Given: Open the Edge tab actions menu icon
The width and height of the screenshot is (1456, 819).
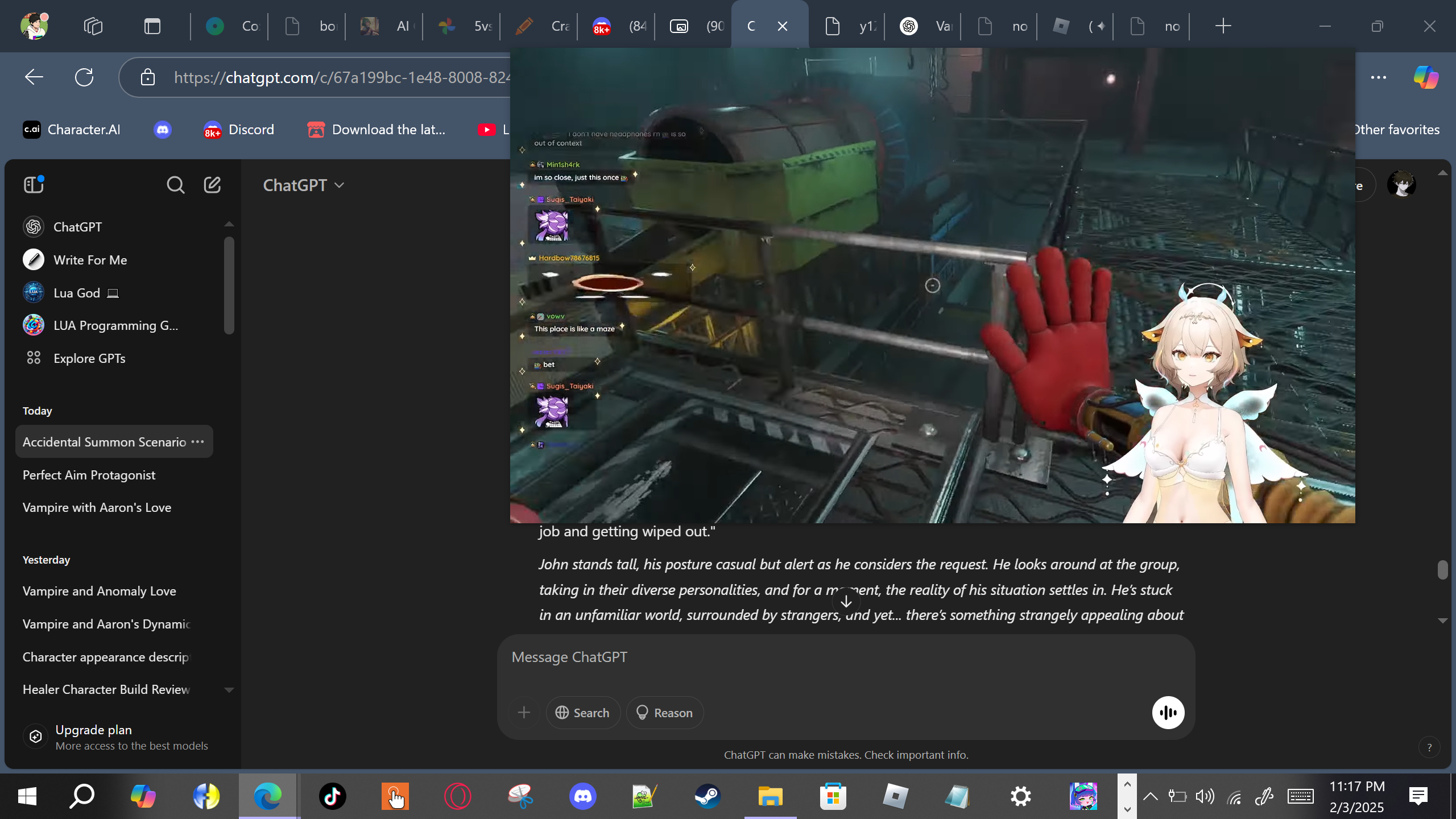Looking at the screenshot, I should 152,26.
